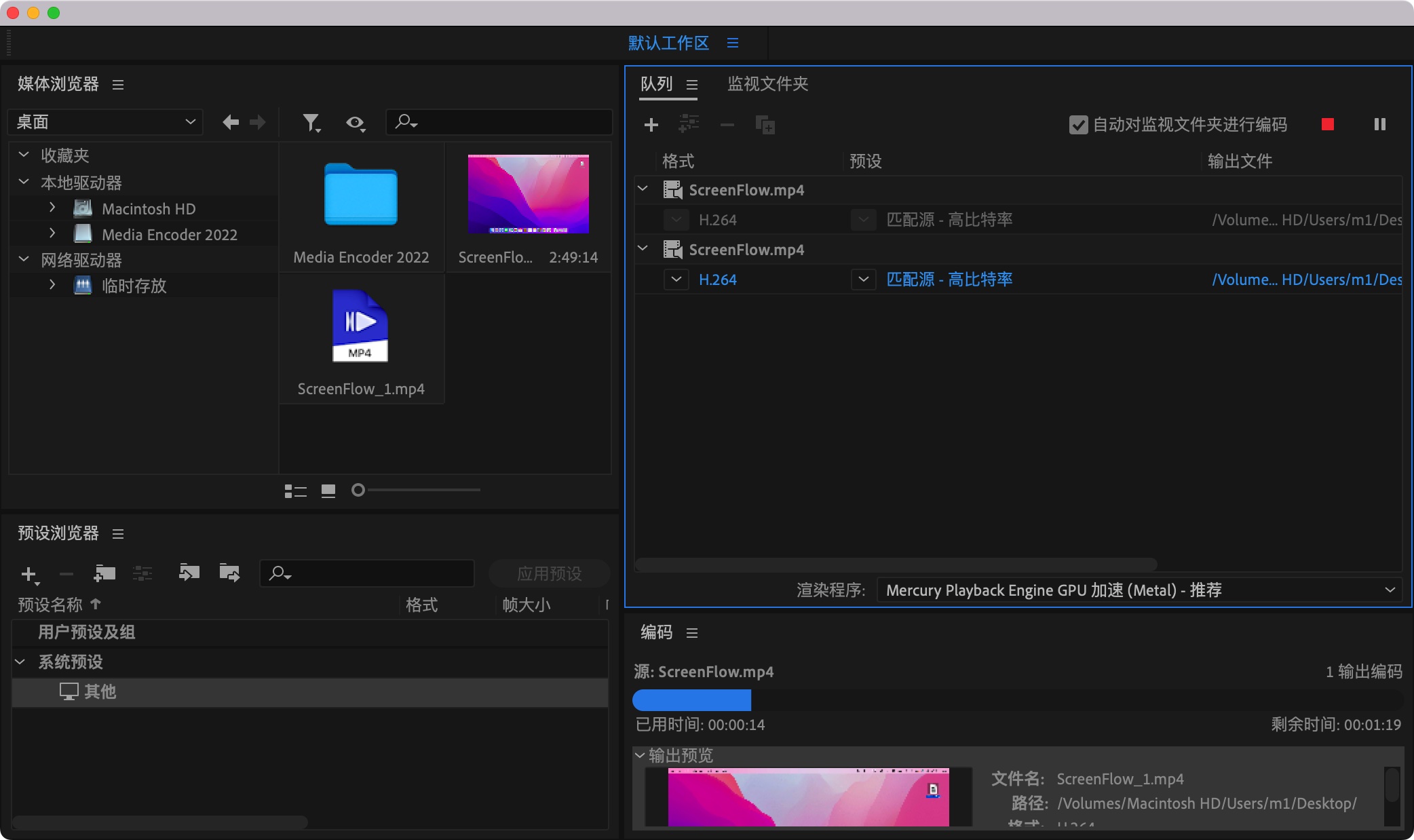Image resolution: width=1414 pixels, height=840 pixels.
Task: Switch media browser to list view
Action: point(295,491)
